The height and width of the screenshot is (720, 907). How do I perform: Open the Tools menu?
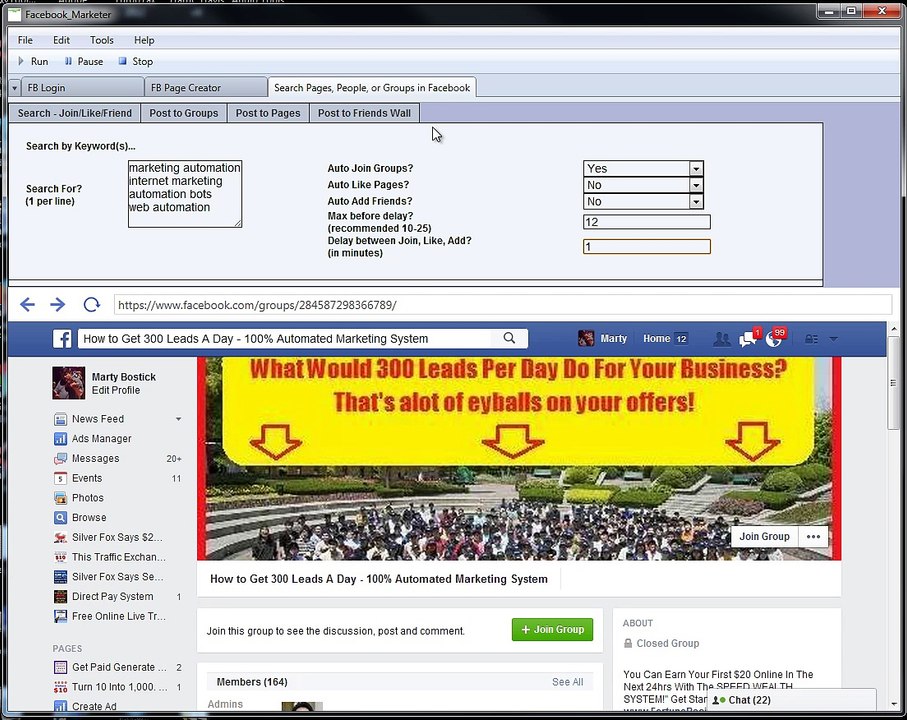[102, 40]
